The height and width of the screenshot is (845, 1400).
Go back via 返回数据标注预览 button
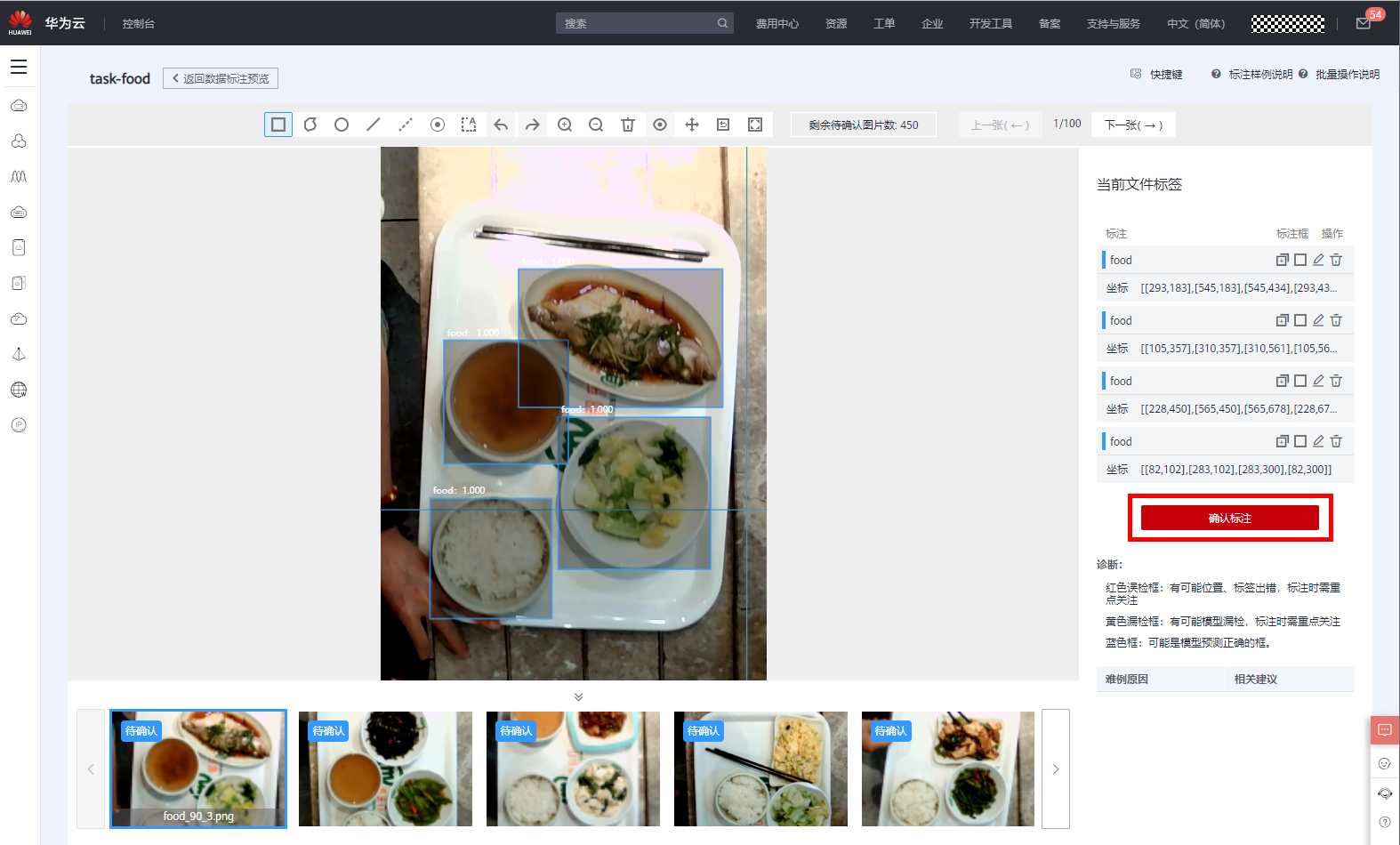(221, 78)
